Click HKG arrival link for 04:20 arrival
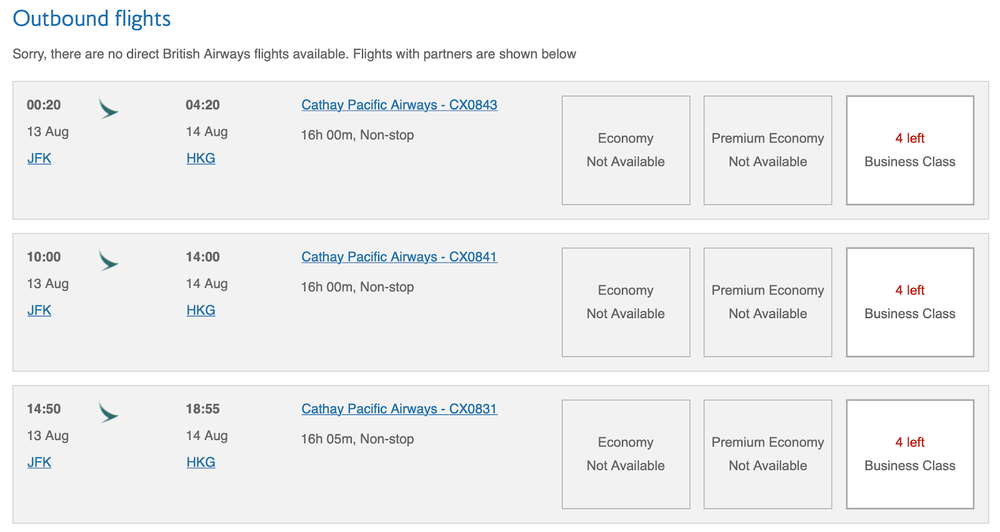The width and height of the screenshot is (1000, 532). point(201,158)
